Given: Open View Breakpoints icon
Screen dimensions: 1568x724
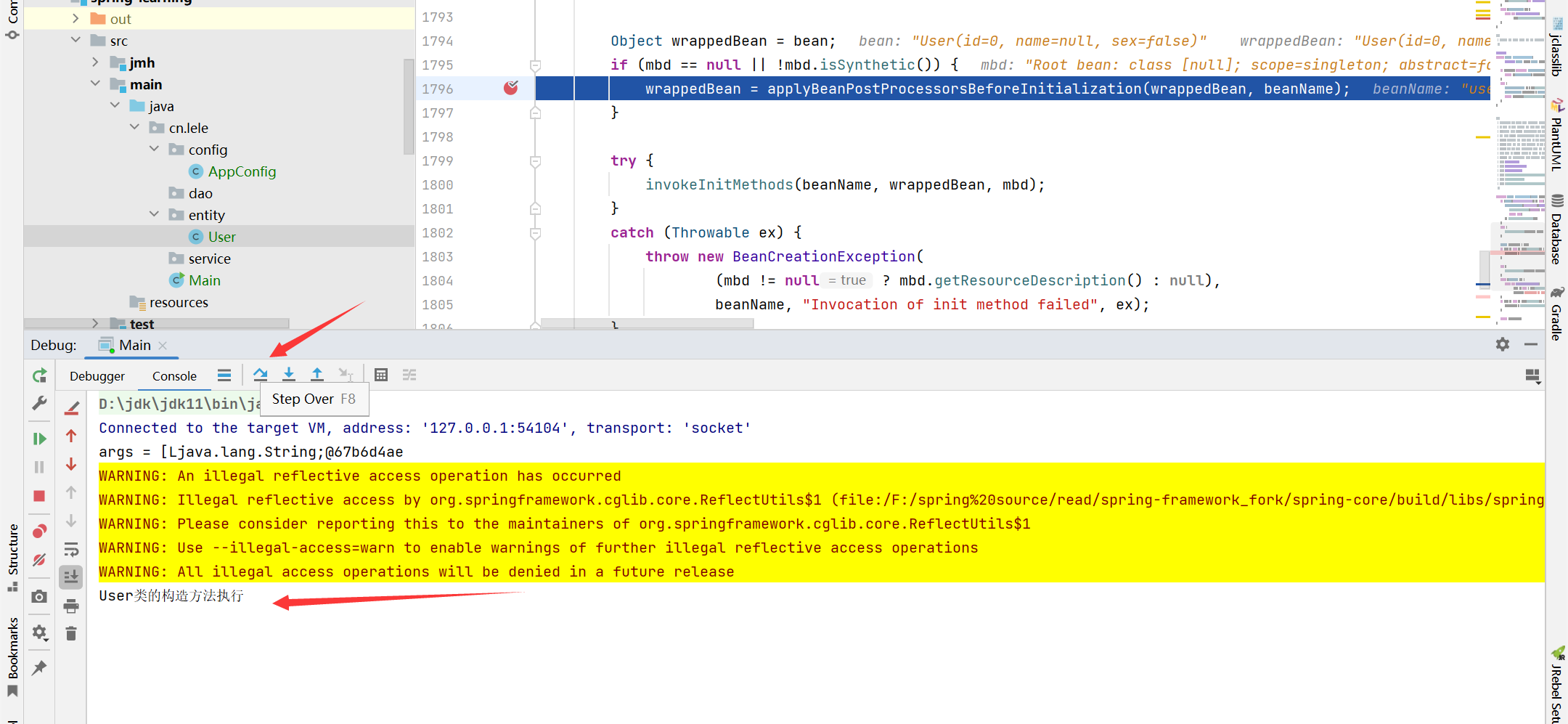Looking at the screenshot, I should click(x=39, y=532).
